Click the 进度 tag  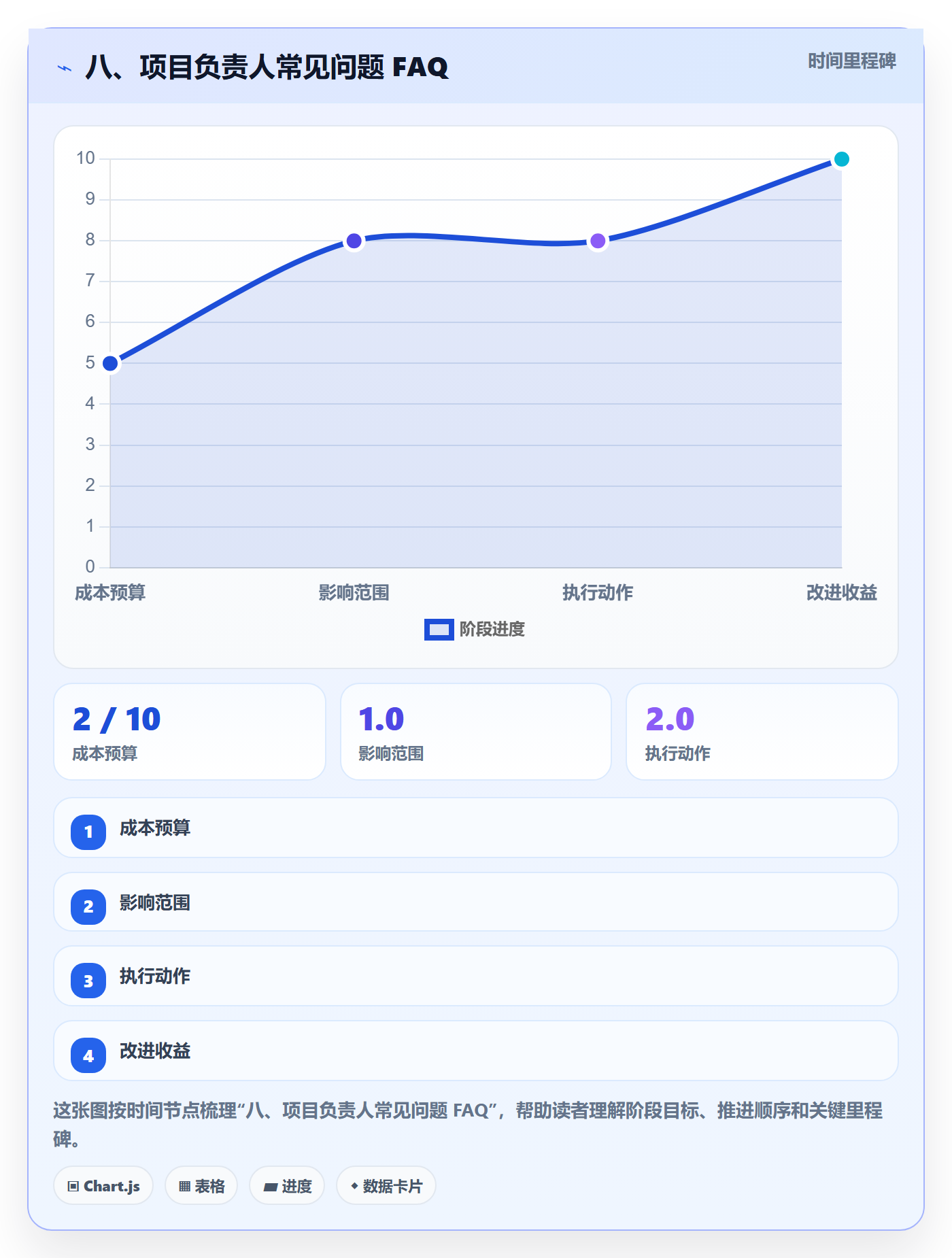point(287,1186)
